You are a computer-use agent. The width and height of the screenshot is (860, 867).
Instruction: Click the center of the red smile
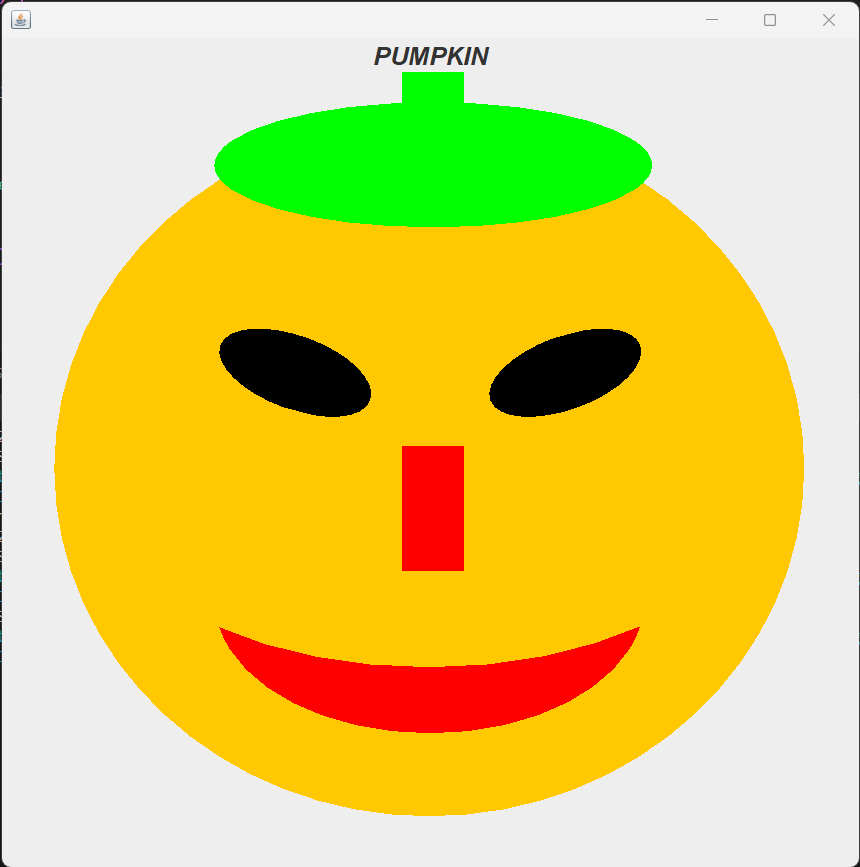pyautogui.click(x=430, y=698)
